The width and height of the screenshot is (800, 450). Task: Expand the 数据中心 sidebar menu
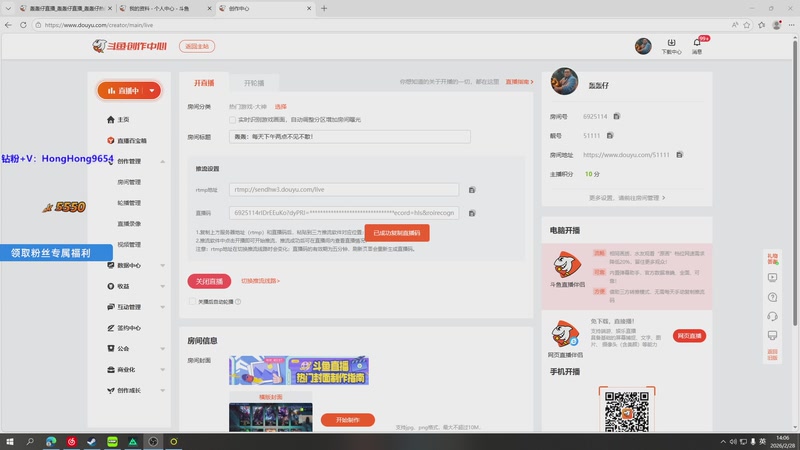pos(163,265)
